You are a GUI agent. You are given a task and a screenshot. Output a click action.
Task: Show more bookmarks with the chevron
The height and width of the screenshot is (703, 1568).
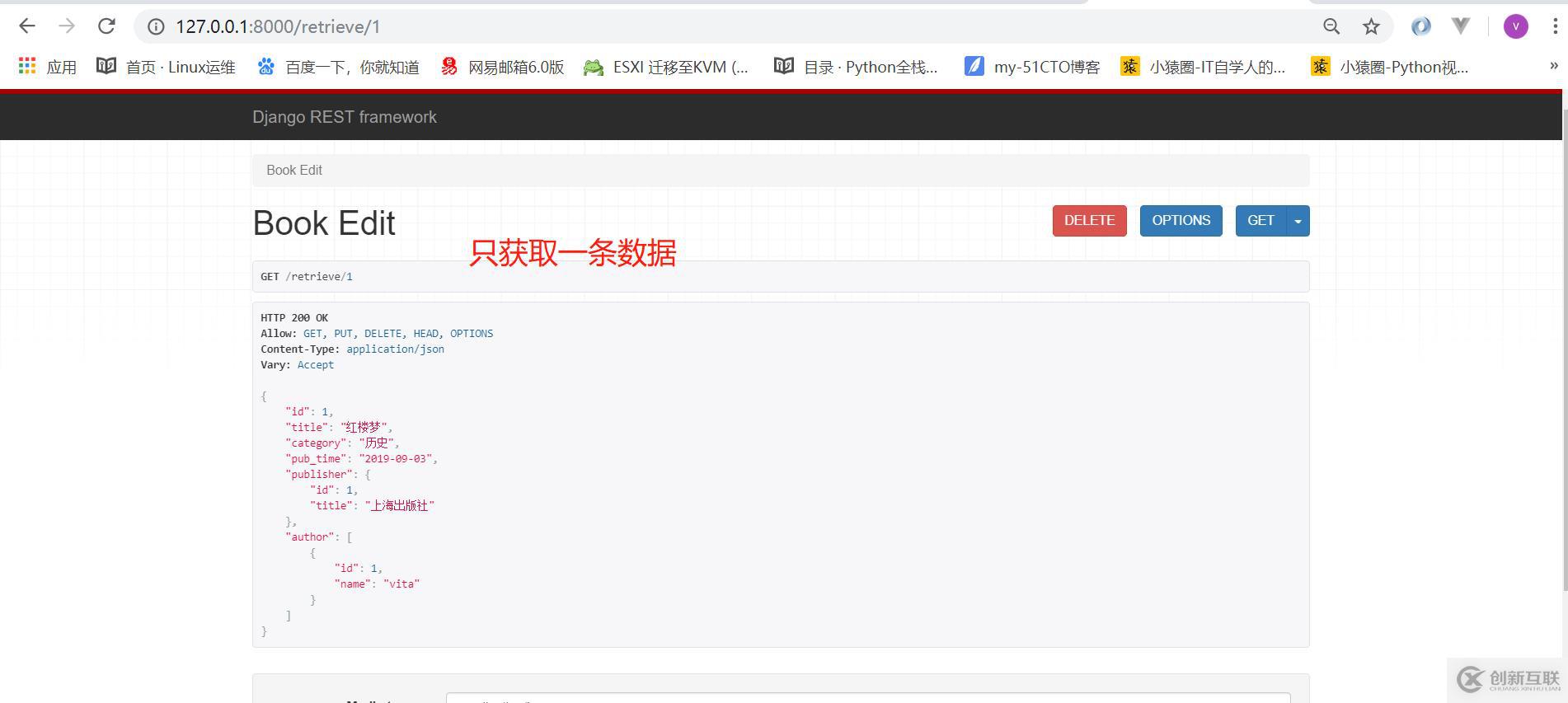1554,66
